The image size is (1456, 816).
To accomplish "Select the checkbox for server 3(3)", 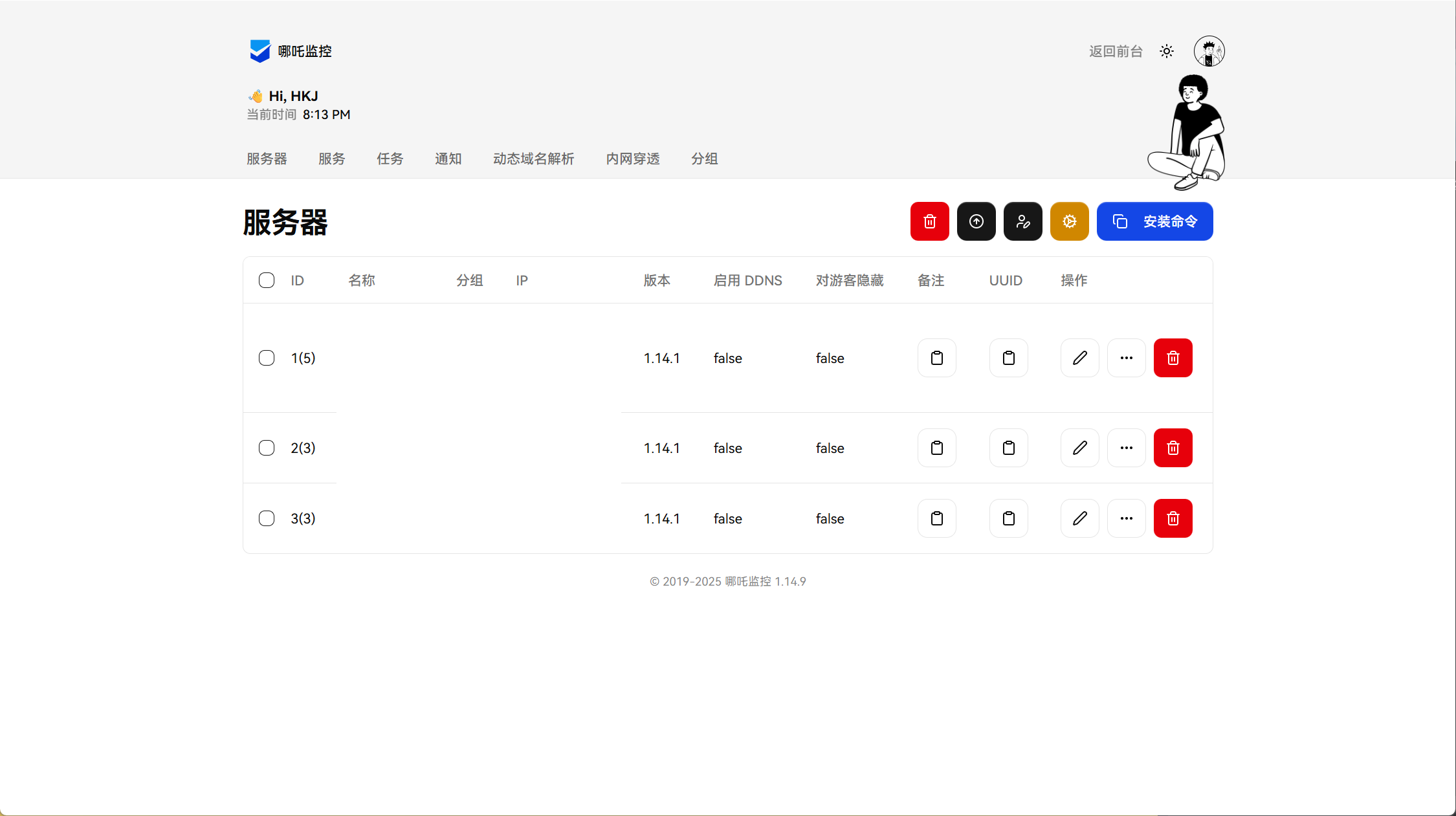I will point(267,518).
